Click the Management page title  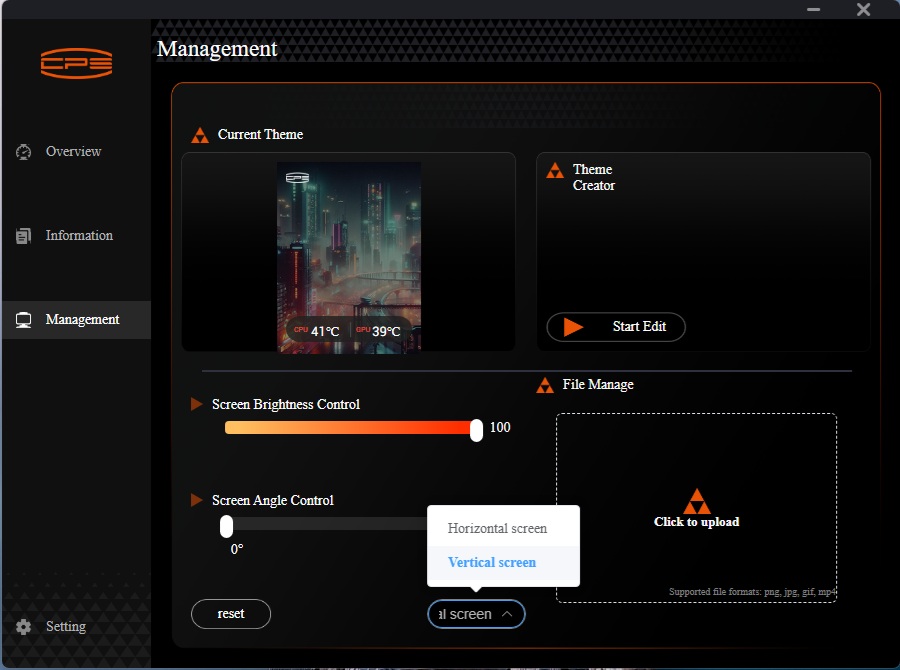coord(217,49)
